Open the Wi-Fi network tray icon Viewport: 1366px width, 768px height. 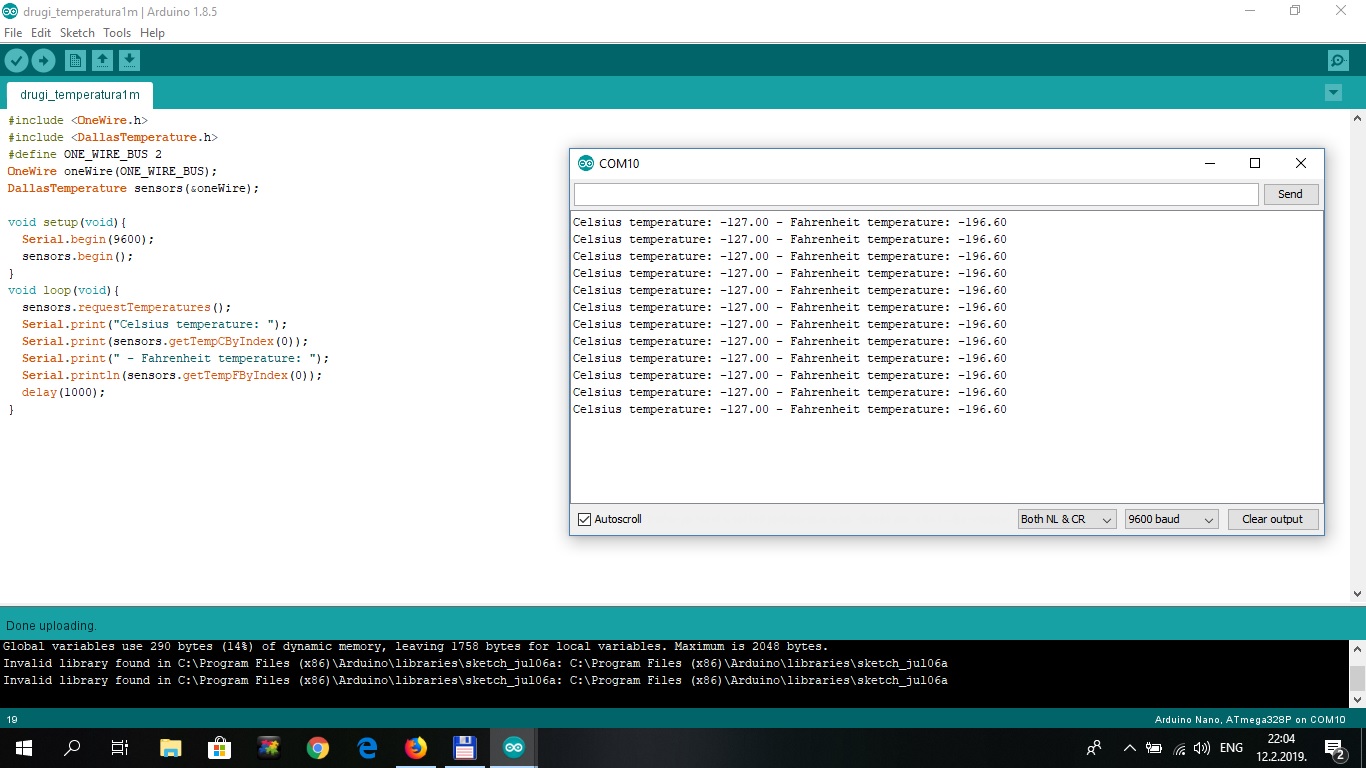coord(1179,748)
